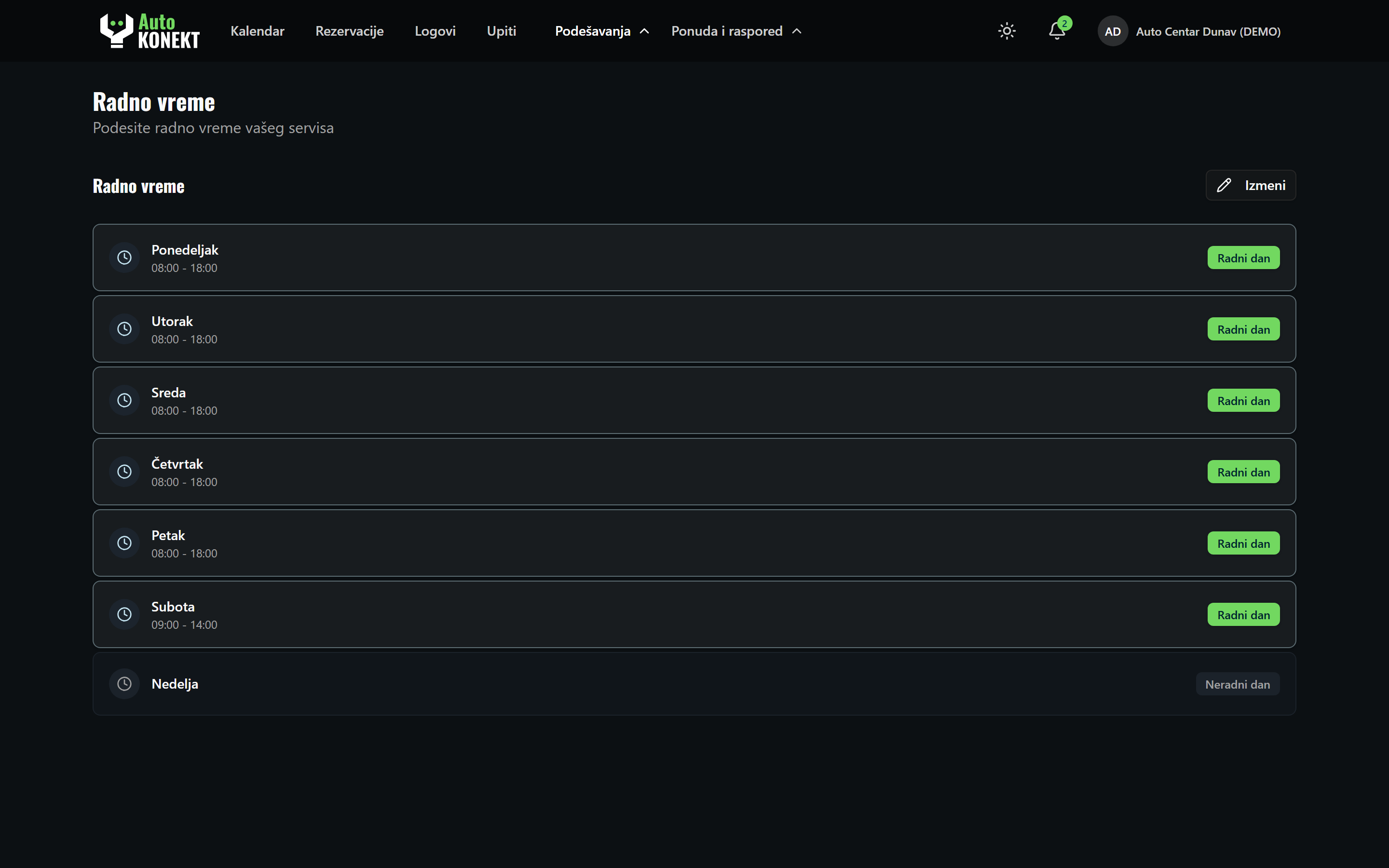Click Izmeni to edit working hours
This screenshot has height=868, width=1389.
coord(1251,185)
